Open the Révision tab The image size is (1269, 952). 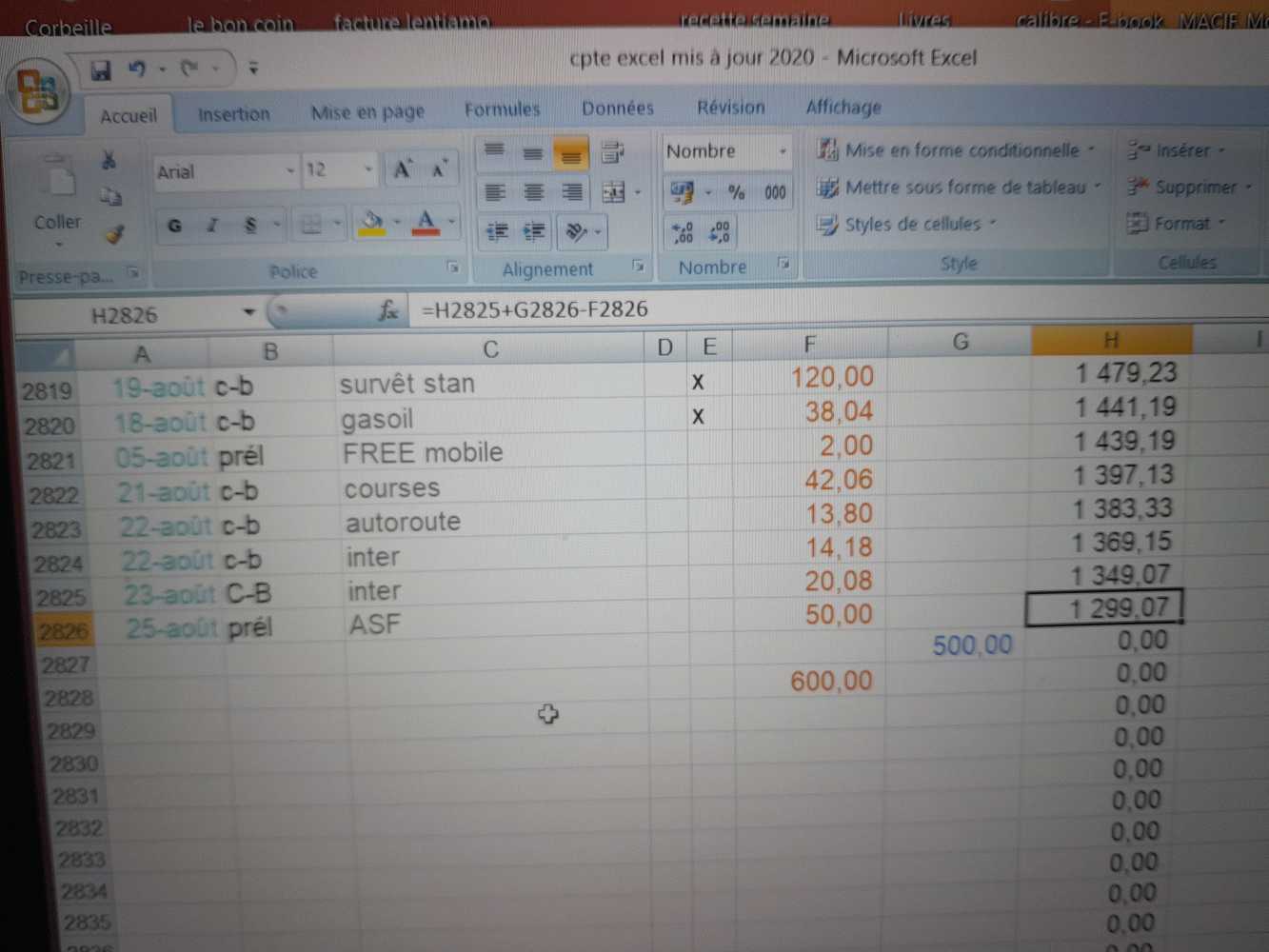[730, 108]
